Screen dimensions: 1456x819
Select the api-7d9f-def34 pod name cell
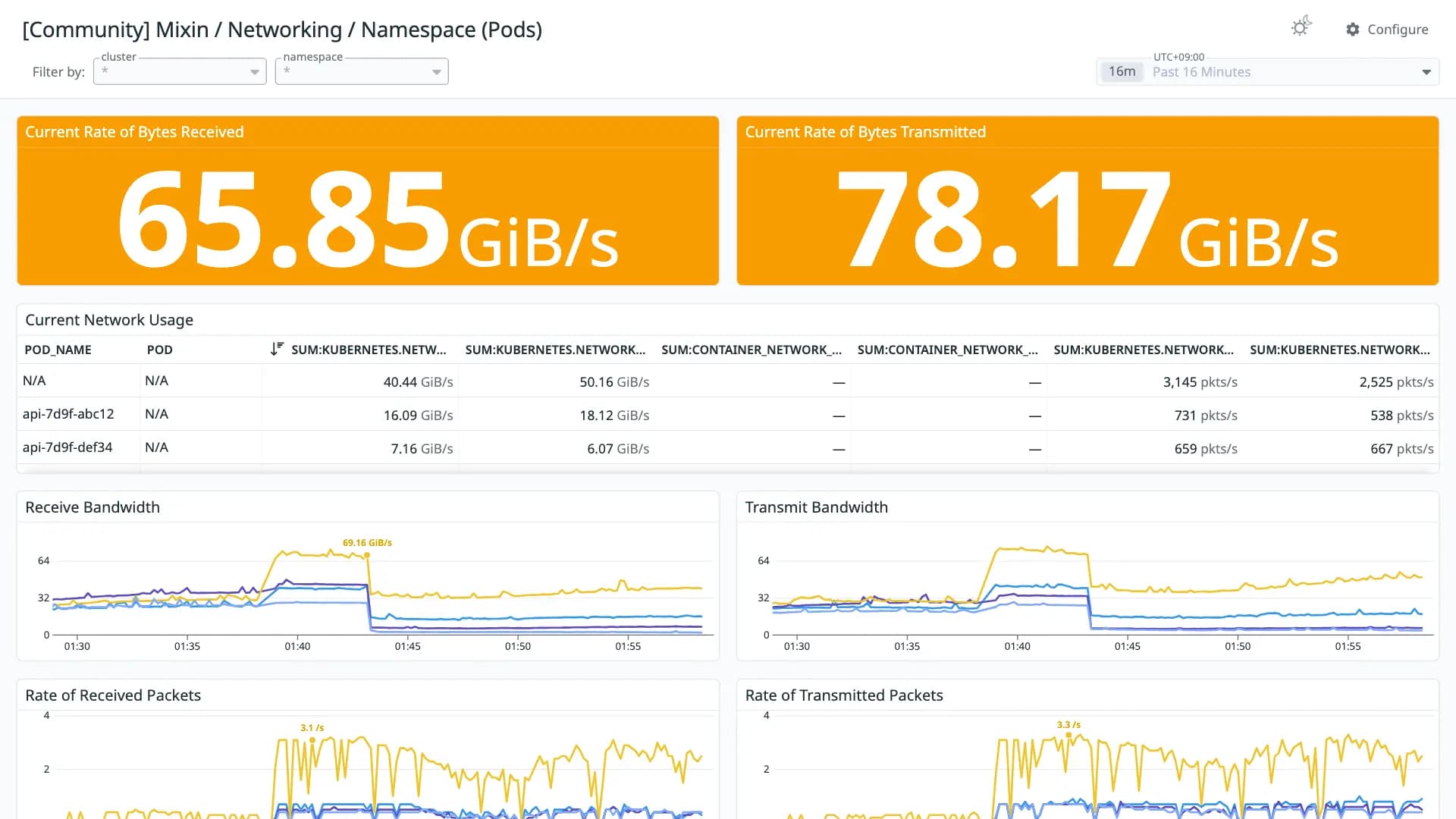coord(67,447)
